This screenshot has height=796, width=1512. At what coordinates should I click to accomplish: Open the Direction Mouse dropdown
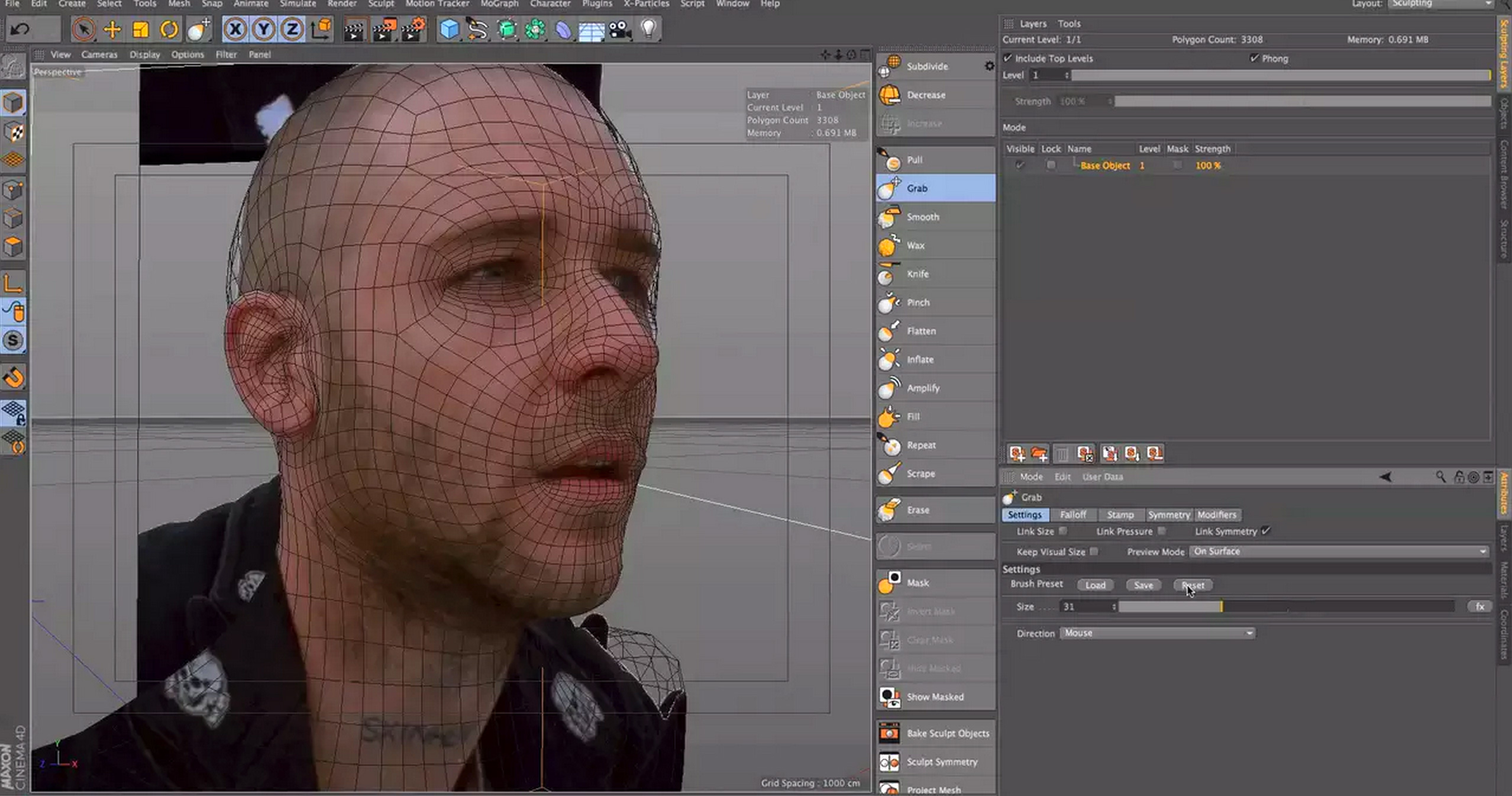pos(1156,633)
